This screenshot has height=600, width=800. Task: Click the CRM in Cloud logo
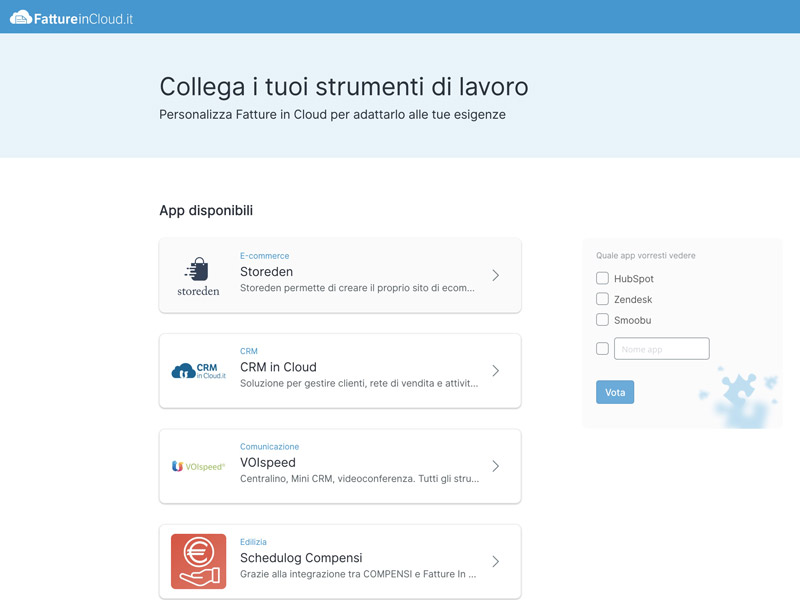pos(198,371)
